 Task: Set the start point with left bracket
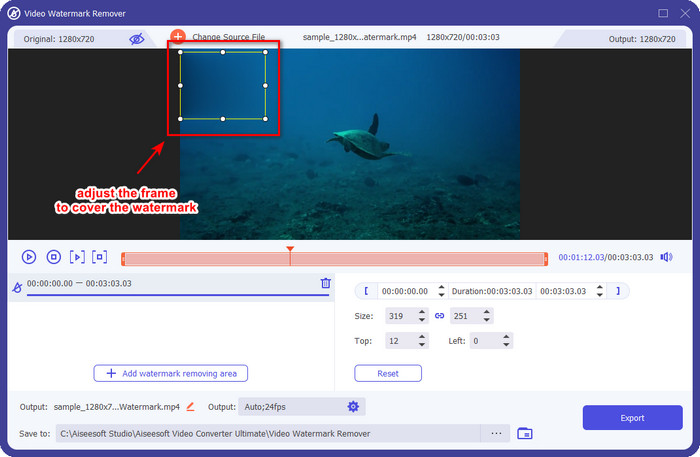367,291
